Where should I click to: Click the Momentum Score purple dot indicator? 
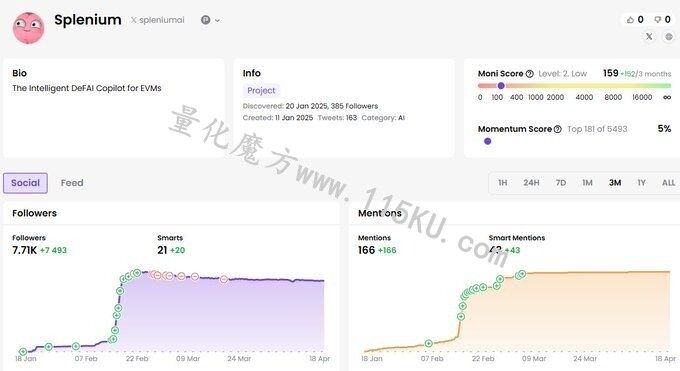tap(487, 141)
